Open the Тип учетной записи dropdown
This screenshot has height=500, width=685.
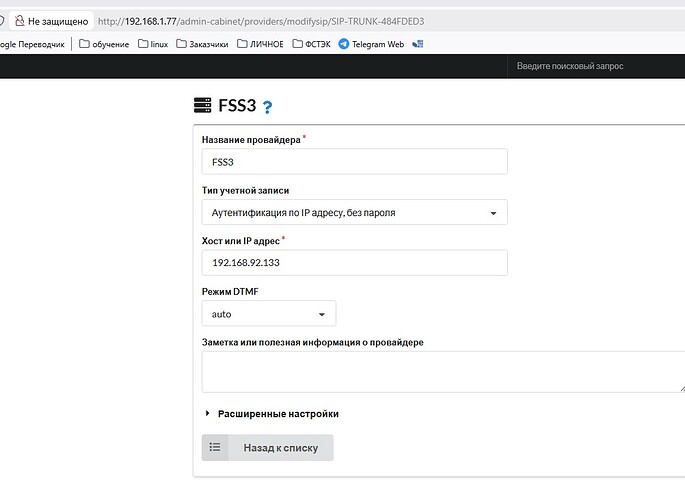(354, 213)
